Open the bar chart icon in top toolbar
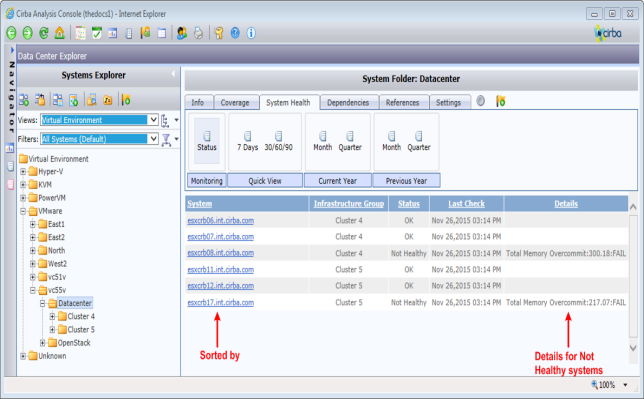The width and height of the screenshot is (644, 399). [113, 33]
